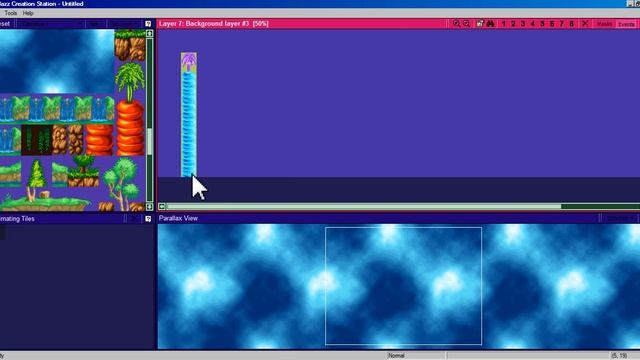This screenshot has width=640, height=360.
Task: Switch to layer 4
Action: pyautogui.click(x=533, y=24)
